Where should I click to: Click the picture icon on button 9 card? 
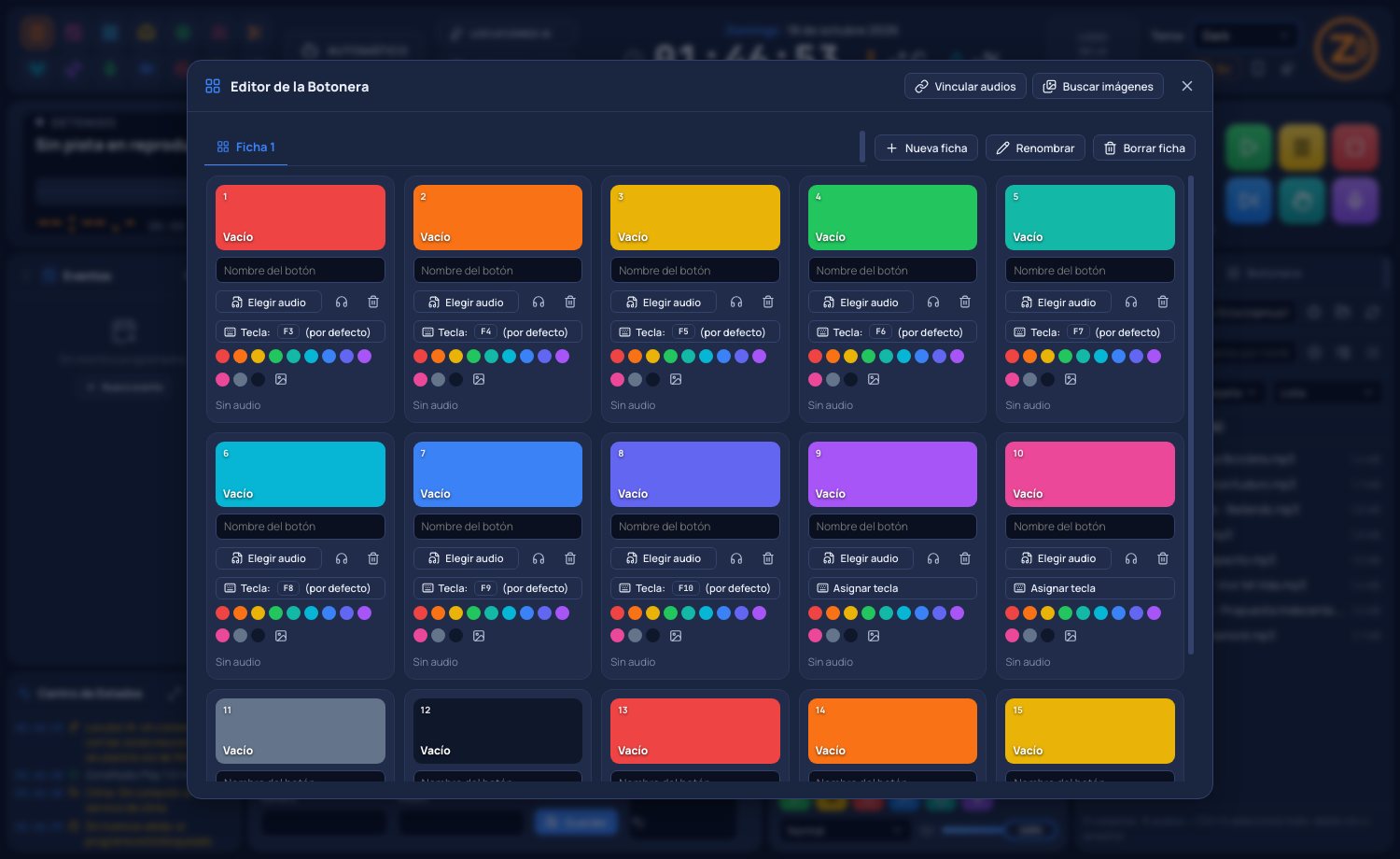coord(874,636)
